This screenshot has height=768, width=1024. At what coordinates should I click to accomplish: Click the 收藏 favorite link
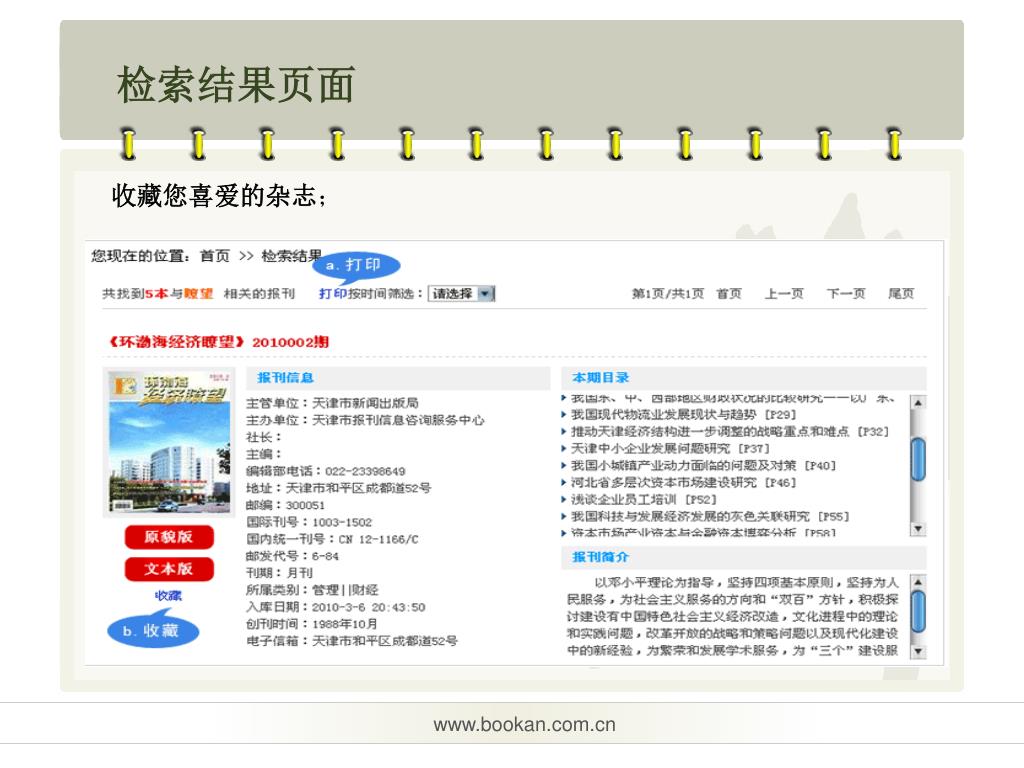pyautogui.click(x=168, y=596)
